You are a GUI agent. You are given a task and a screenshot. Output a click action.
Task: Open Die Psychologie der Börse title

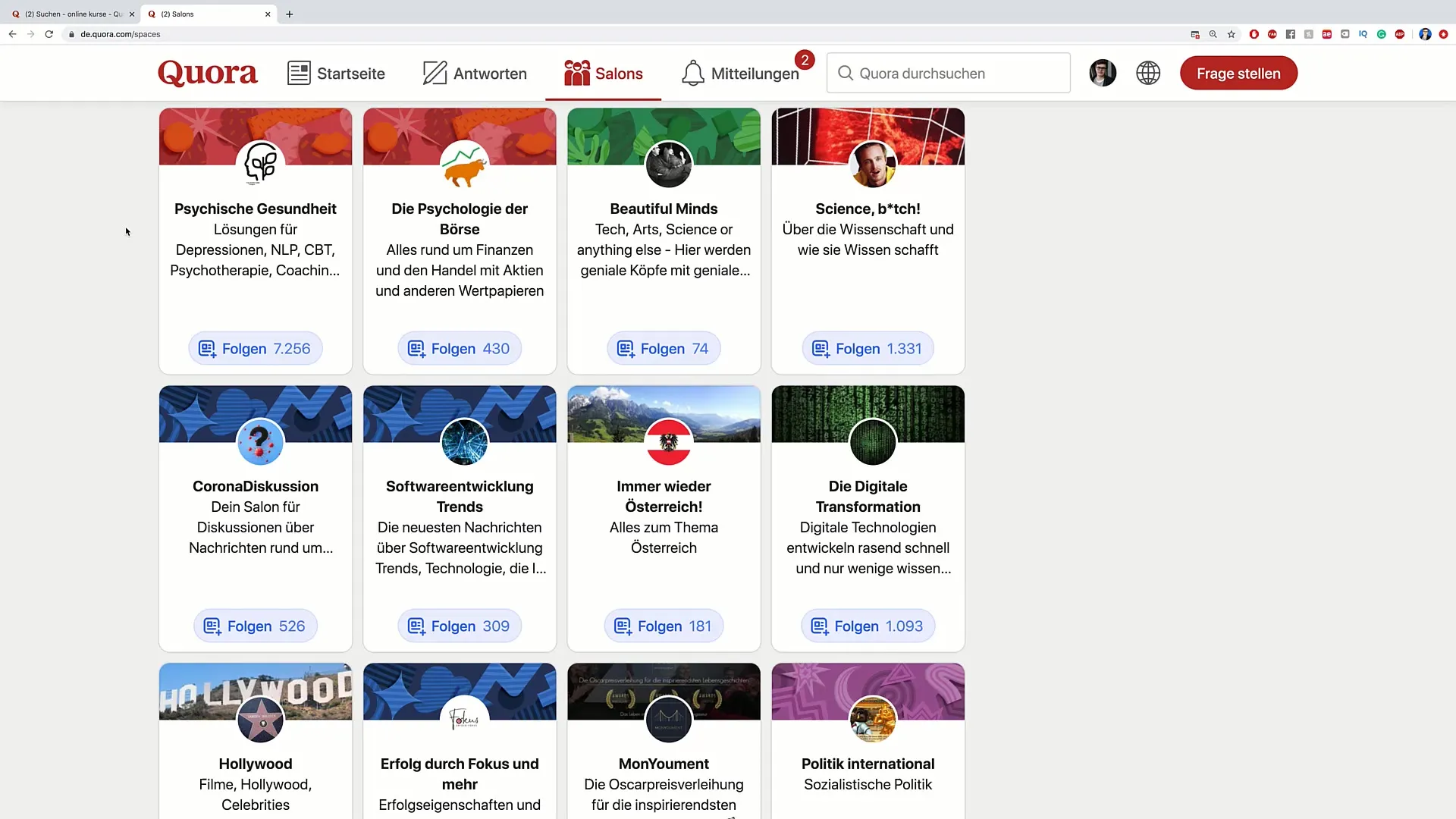[x=460, y=218]
